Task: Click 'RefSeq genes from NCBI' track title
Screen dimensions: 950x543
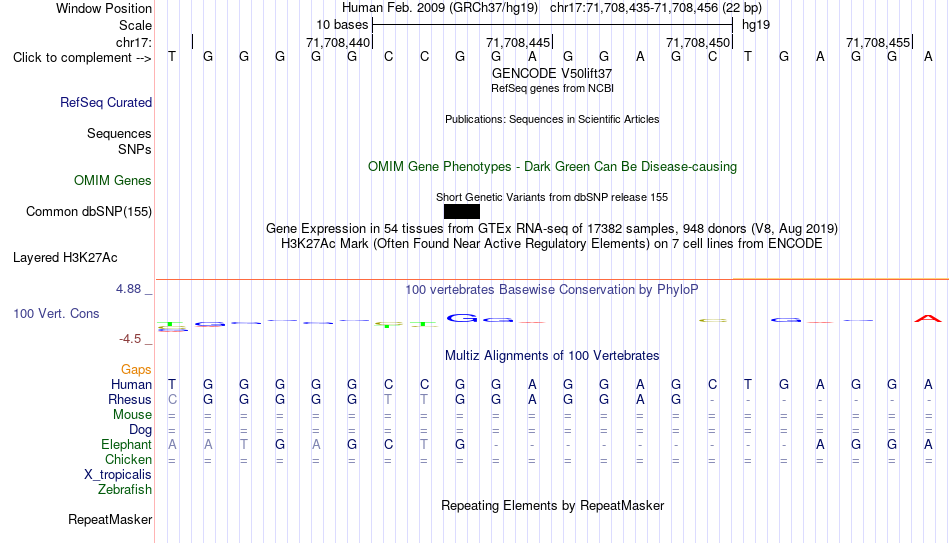Action: click(x=552, y=88)
